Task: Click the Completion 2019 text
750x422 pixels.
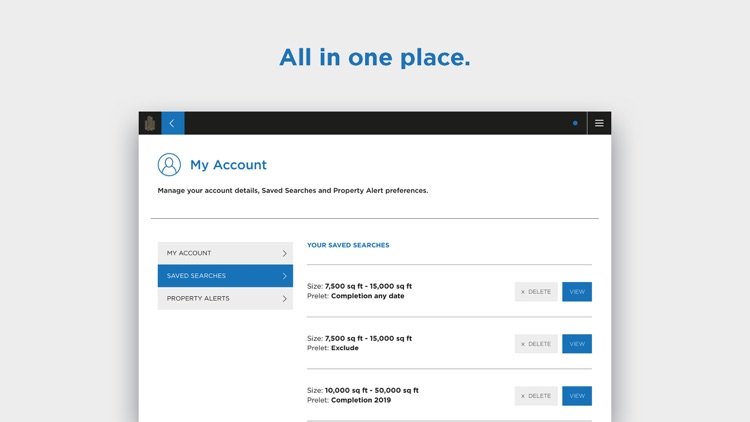Action: [x=361, y=400]
